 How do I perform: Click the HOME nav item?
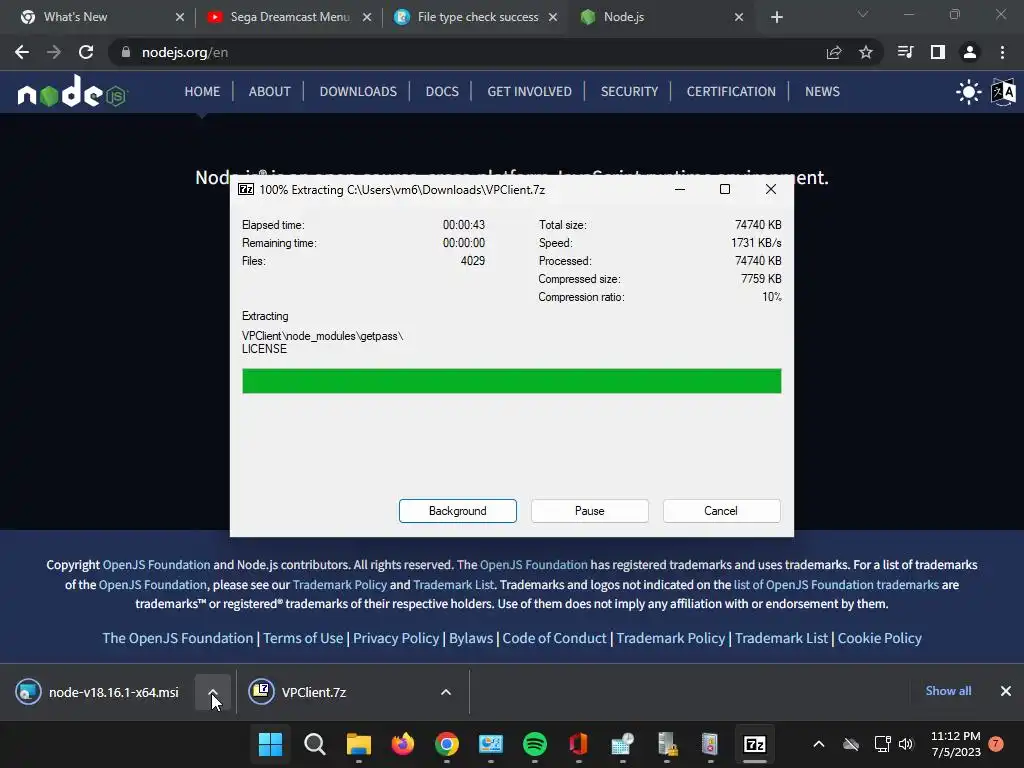[202, 91]
